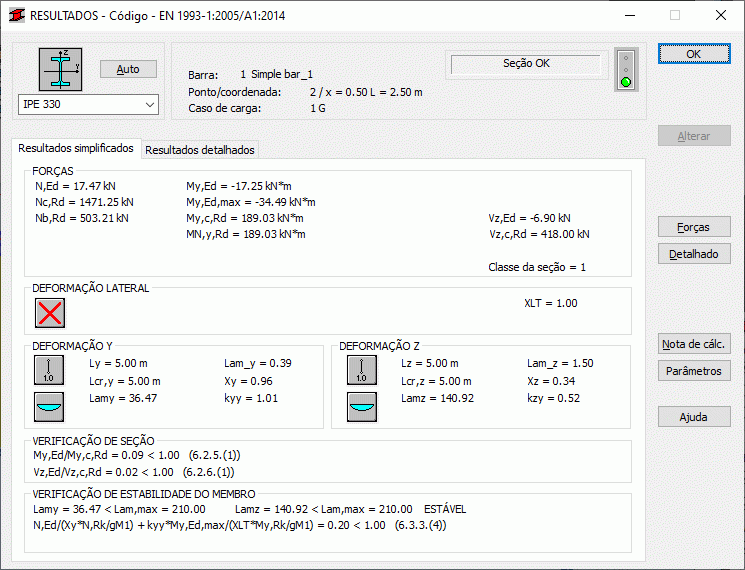Minimize the RESULTADOS window
745x570 pixels.
click(x=630, y=15)
